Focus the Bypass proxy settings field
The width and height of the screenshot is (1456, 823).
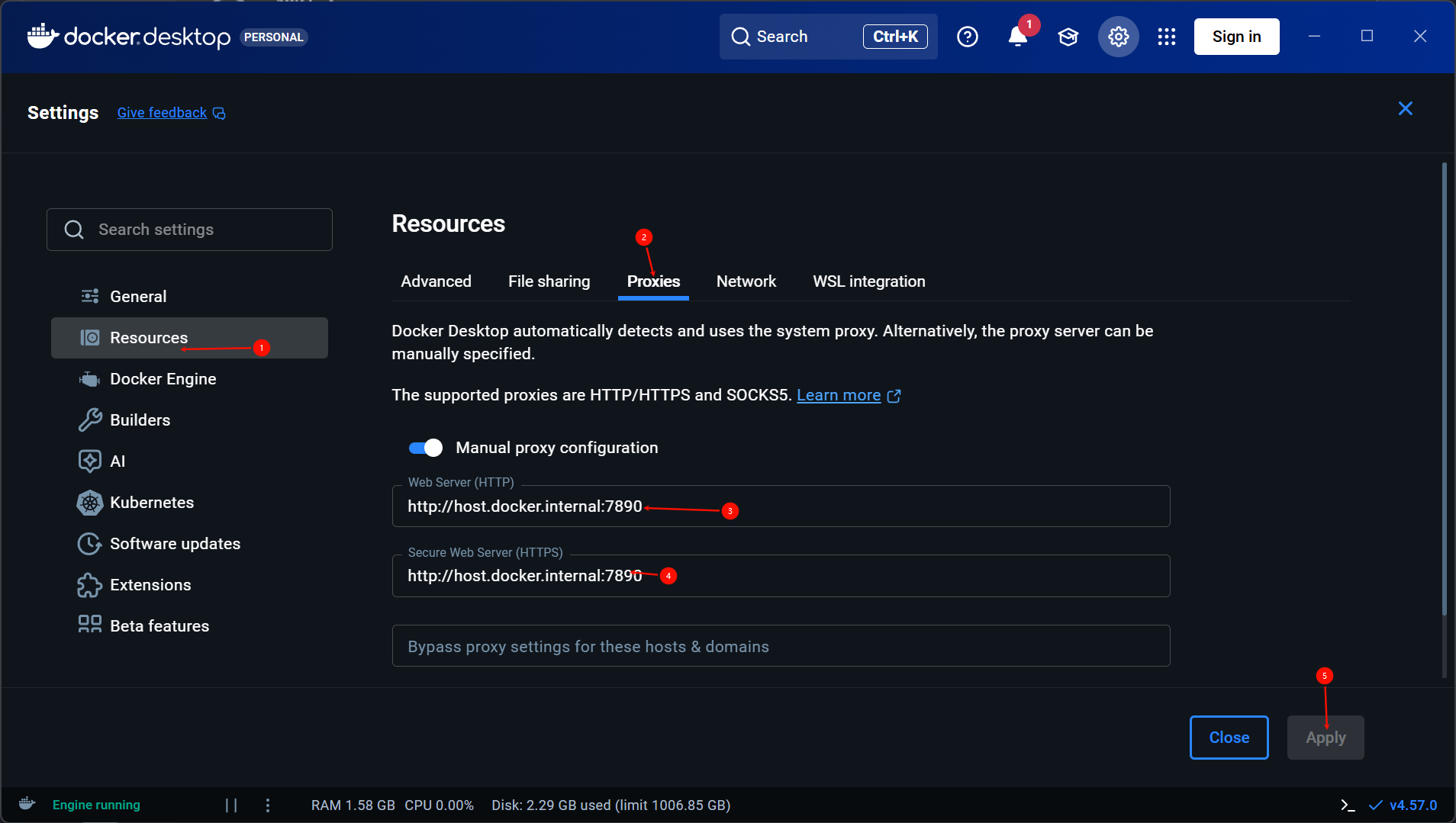[780, 646]
